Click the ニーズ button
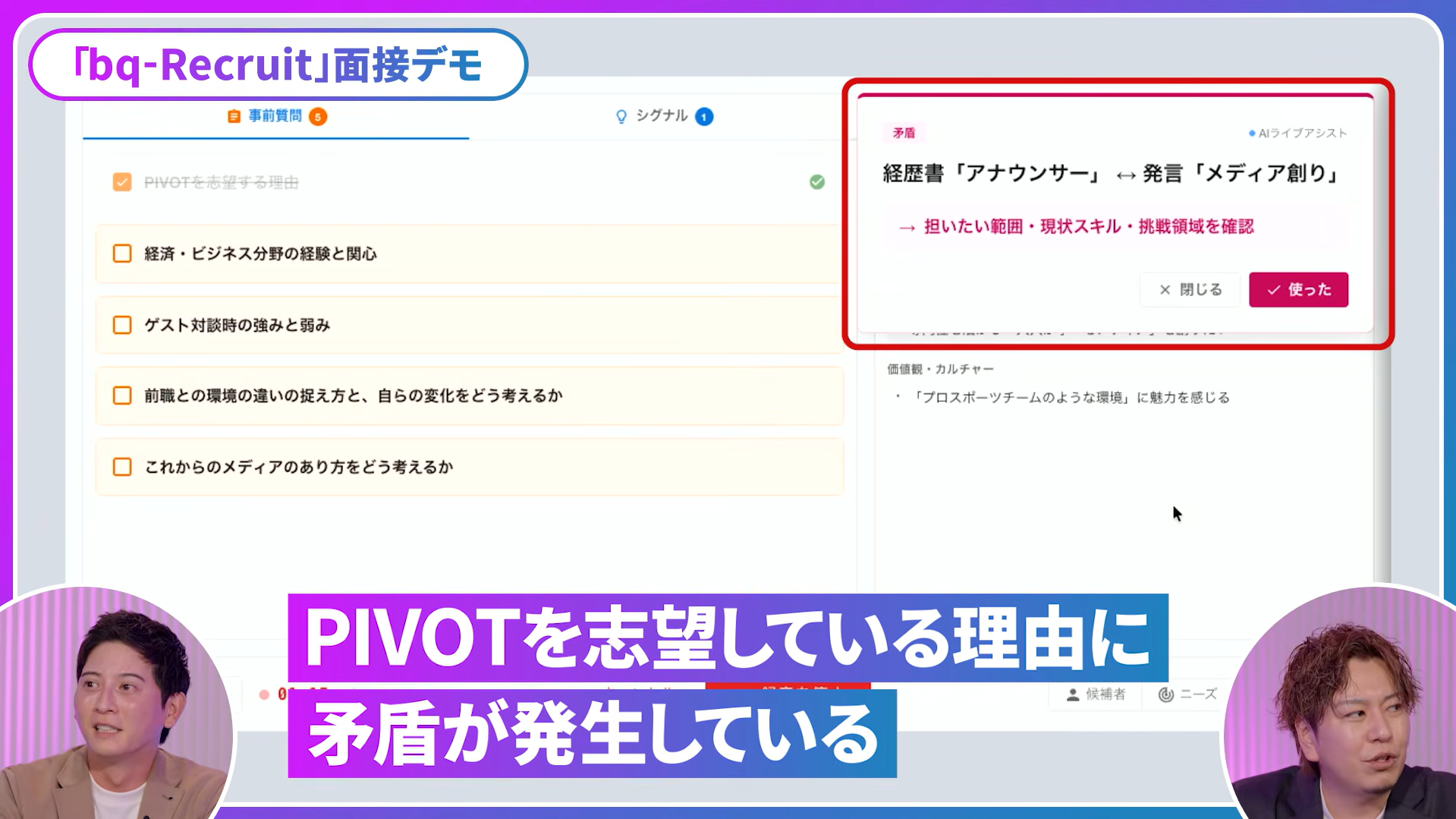 (x=1187, y=695)
